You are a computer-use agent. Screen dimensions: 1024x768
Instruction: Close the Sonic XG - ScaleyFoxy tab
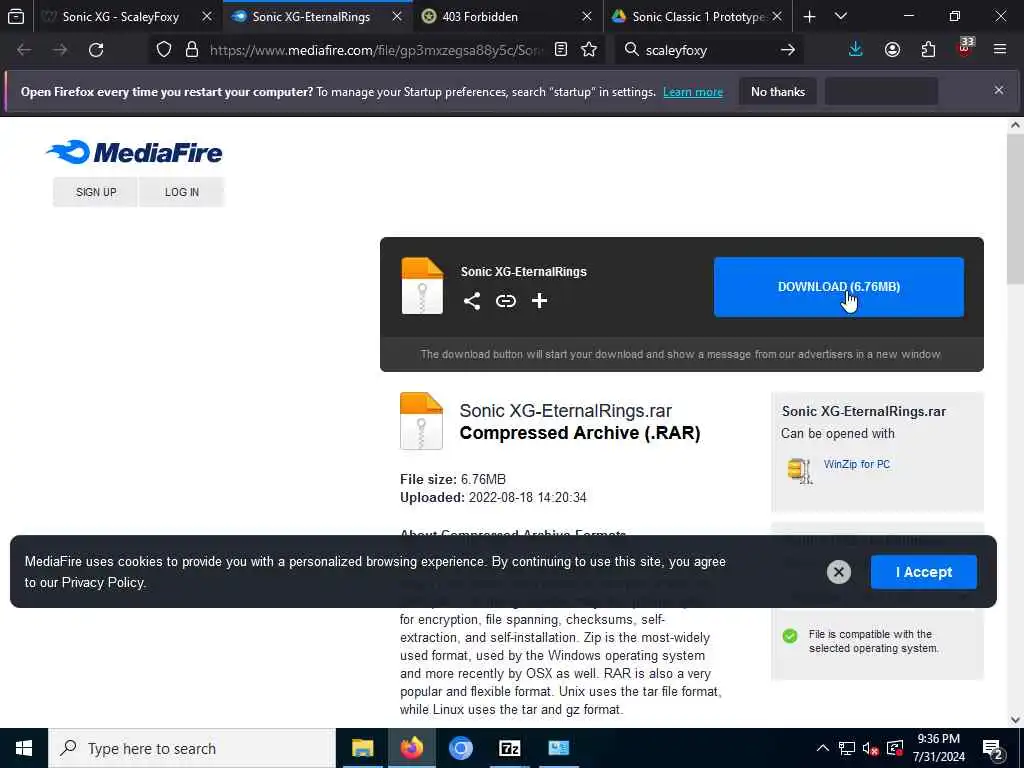[x=207, y=17]
